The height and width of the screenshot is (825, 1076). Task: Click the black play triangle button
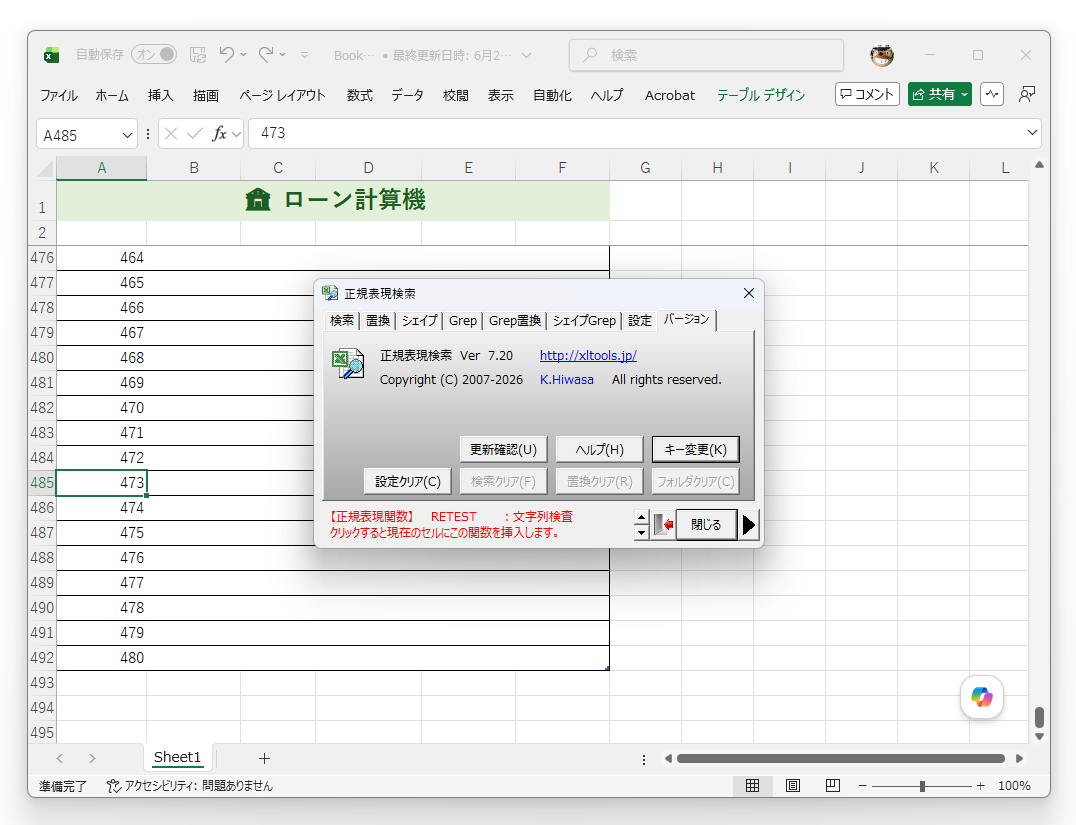[x=749, y=525]
